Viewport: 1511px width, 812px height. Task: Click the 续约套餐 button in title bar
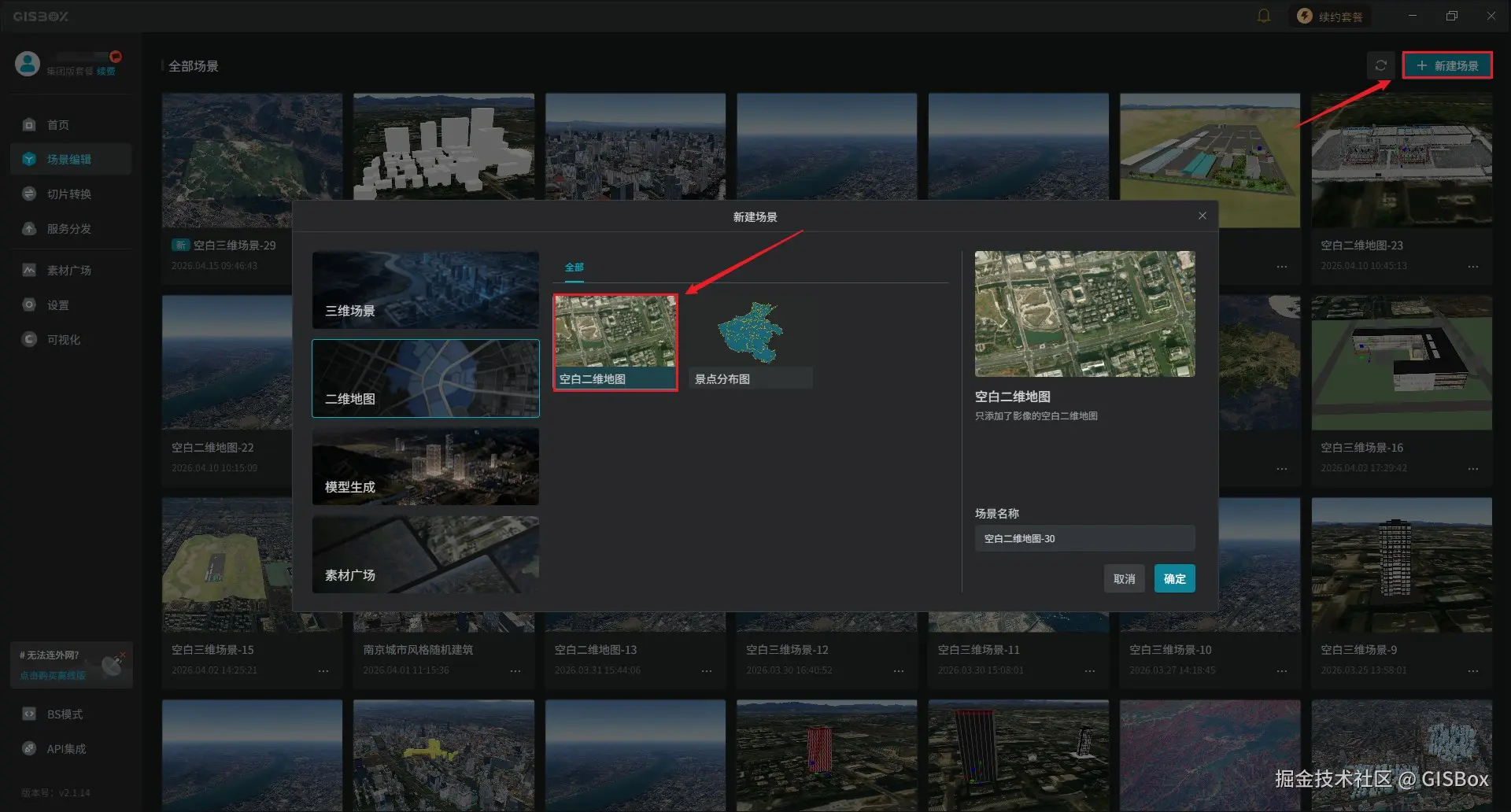[x=1330, y=16]
